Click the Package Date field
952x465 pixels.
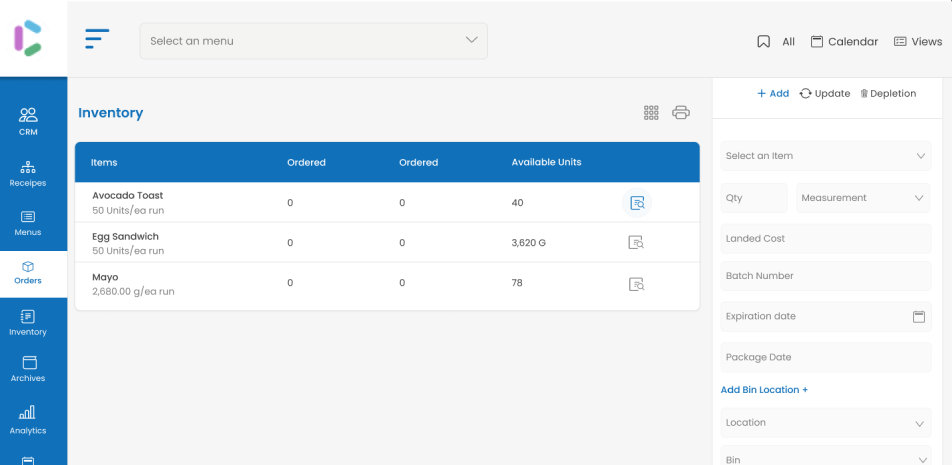[826, 357]
